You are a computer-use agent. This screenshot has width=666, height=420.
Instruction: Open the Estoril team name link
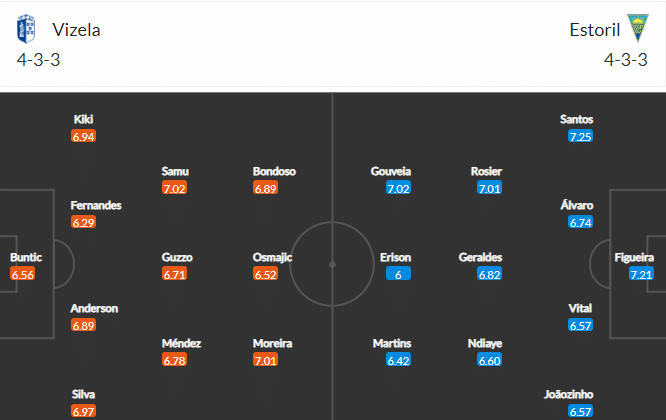click(x=595, y=30)
